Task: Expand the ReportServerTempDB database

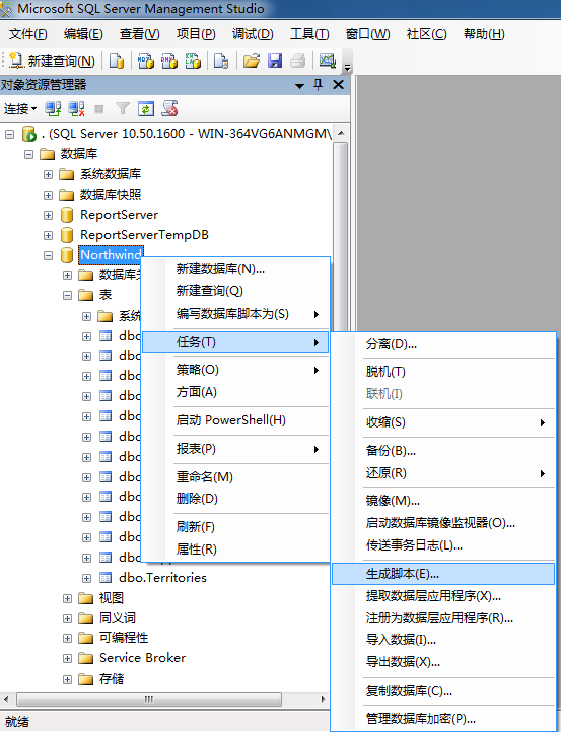Action: (x=48, y=235)
